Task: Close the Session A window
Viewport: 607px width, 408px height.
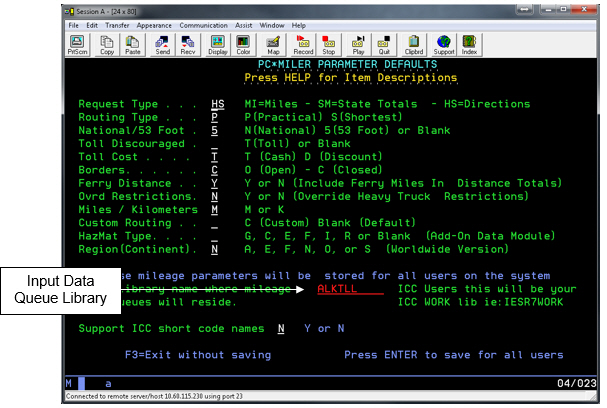Action: [584, 9]
